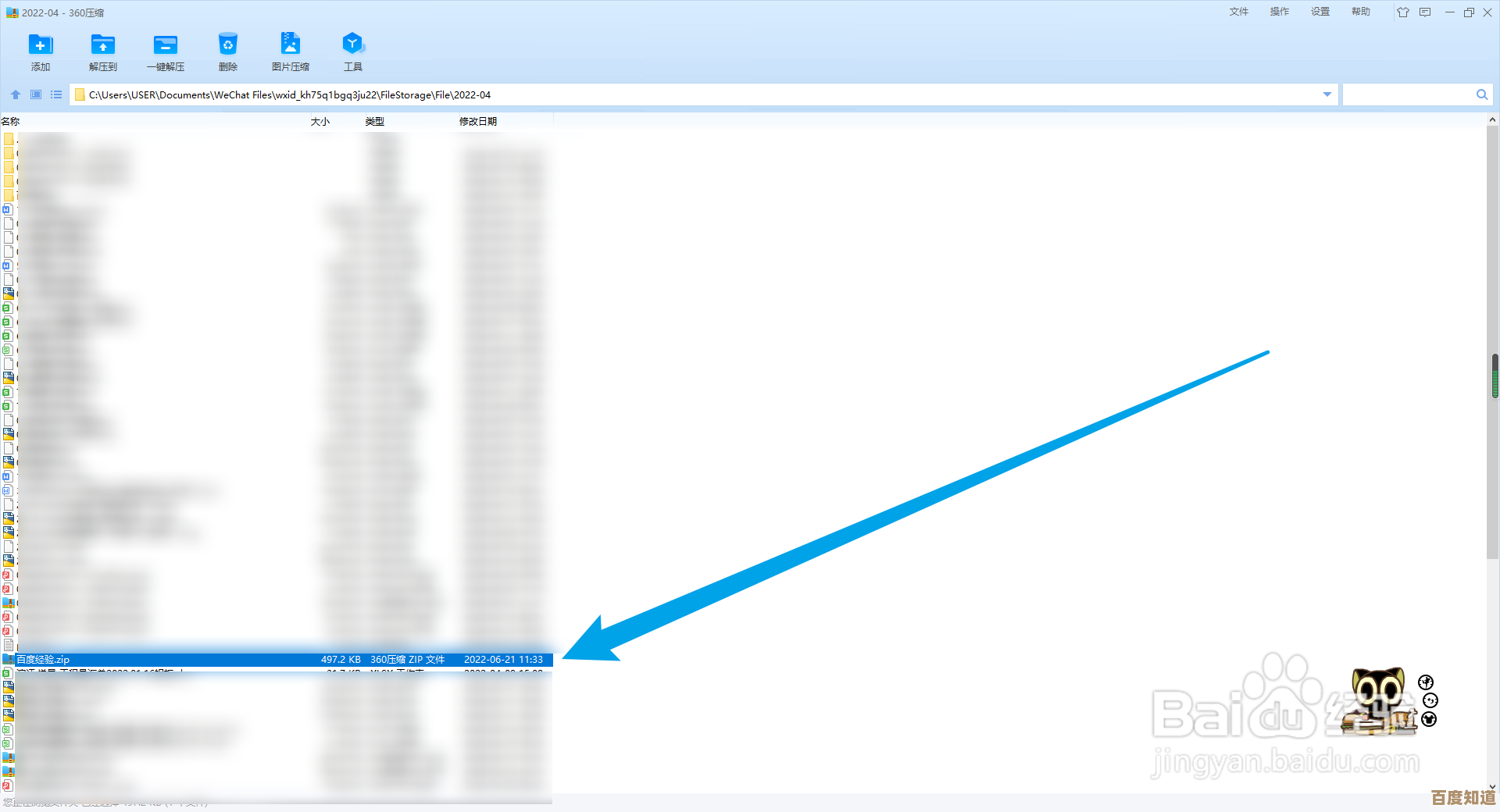Click the 删除 (Delete) recycle bin icon

point(227,45)
